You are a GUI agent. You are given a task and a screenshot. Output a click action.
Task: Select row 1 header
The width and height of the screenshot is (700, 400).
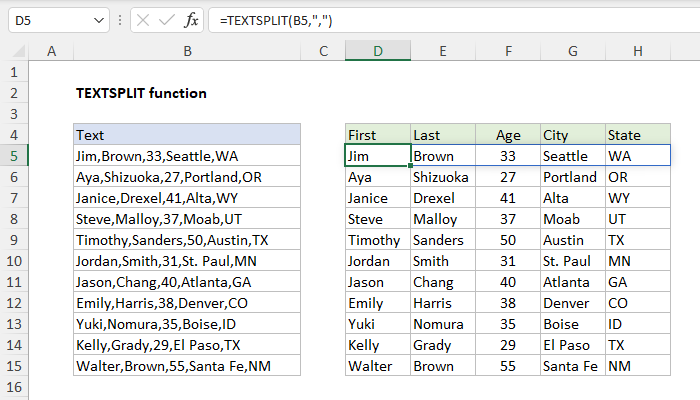click(14, 72)
